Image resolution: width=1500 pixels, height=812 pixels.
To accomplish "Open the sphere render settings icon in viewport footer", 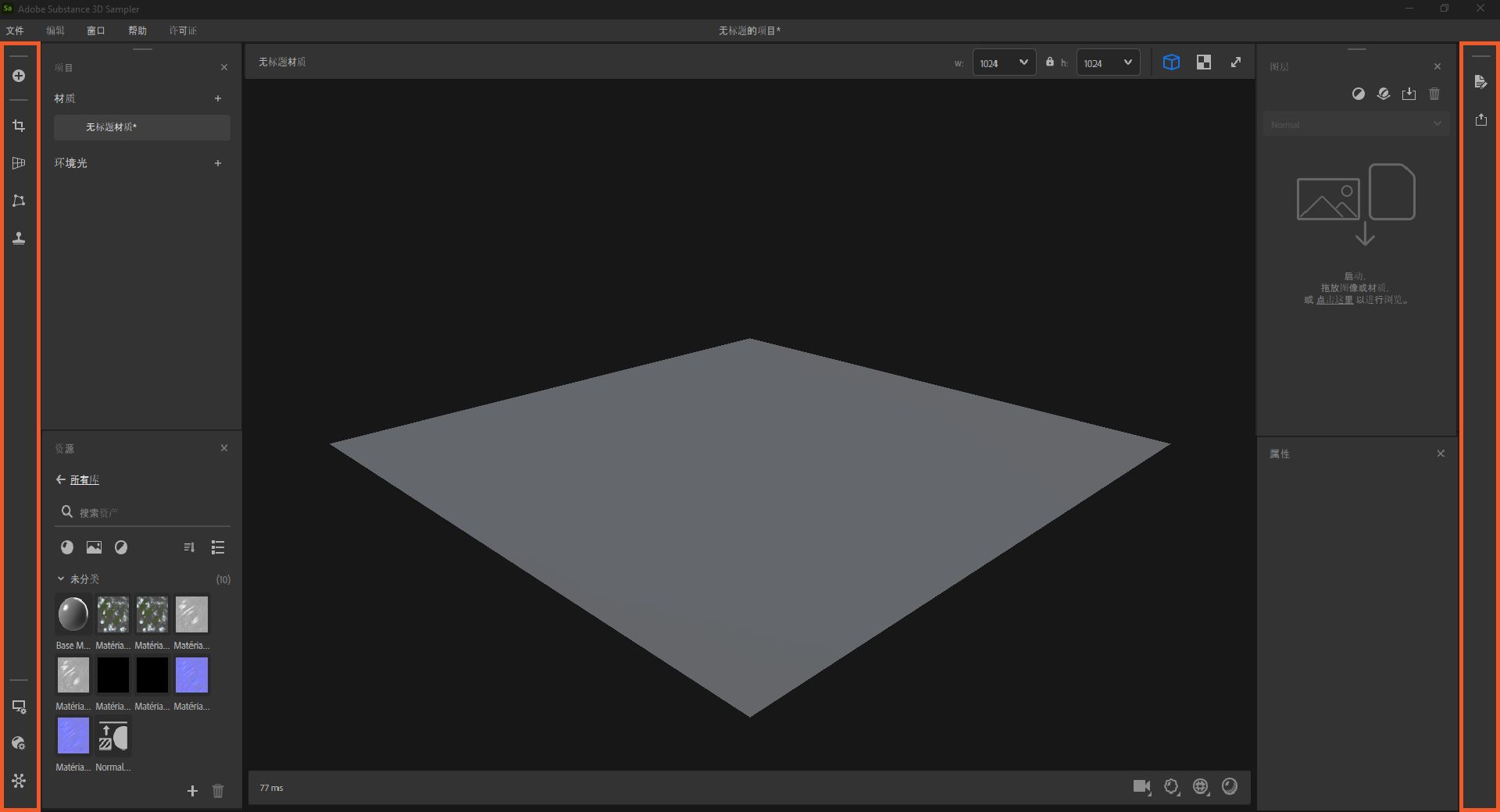I will click(x=1230, y=787).
